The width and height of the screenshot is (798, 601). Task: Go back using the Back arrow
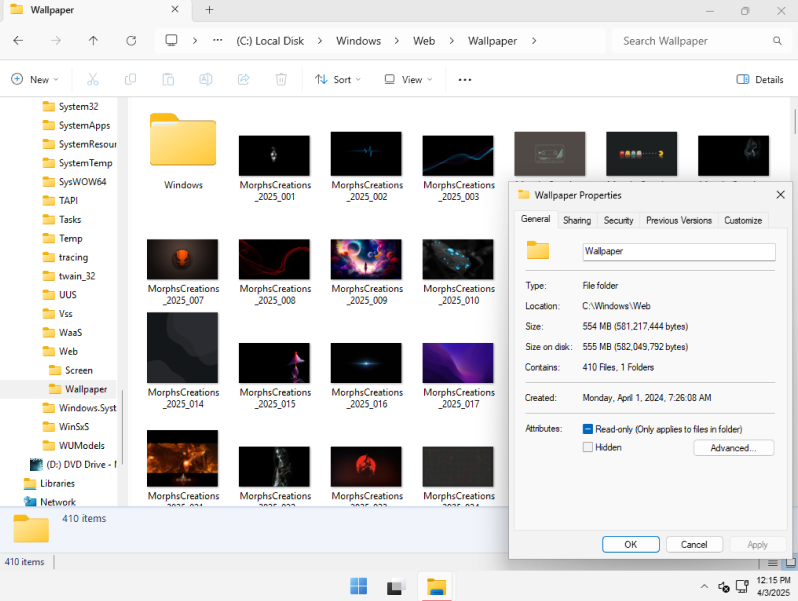[18, 41]
